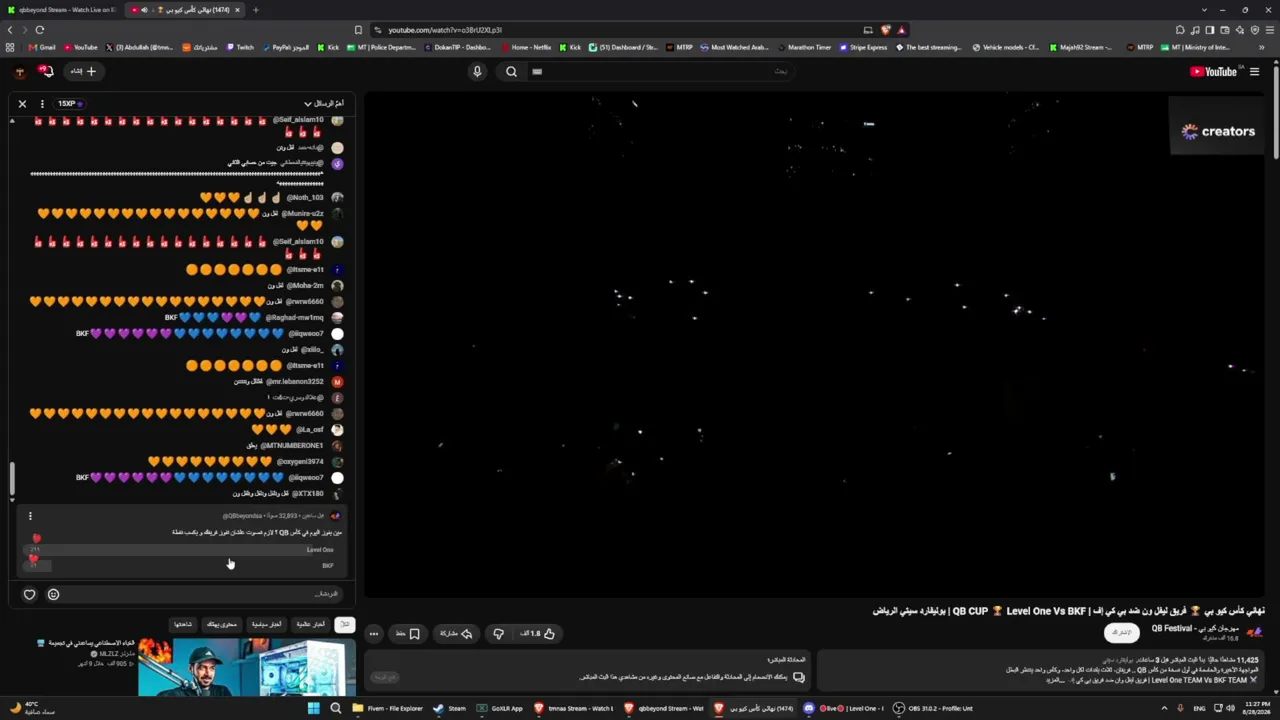
Task: Click chat username @oxygeni3974
Action: coord(300,462)
